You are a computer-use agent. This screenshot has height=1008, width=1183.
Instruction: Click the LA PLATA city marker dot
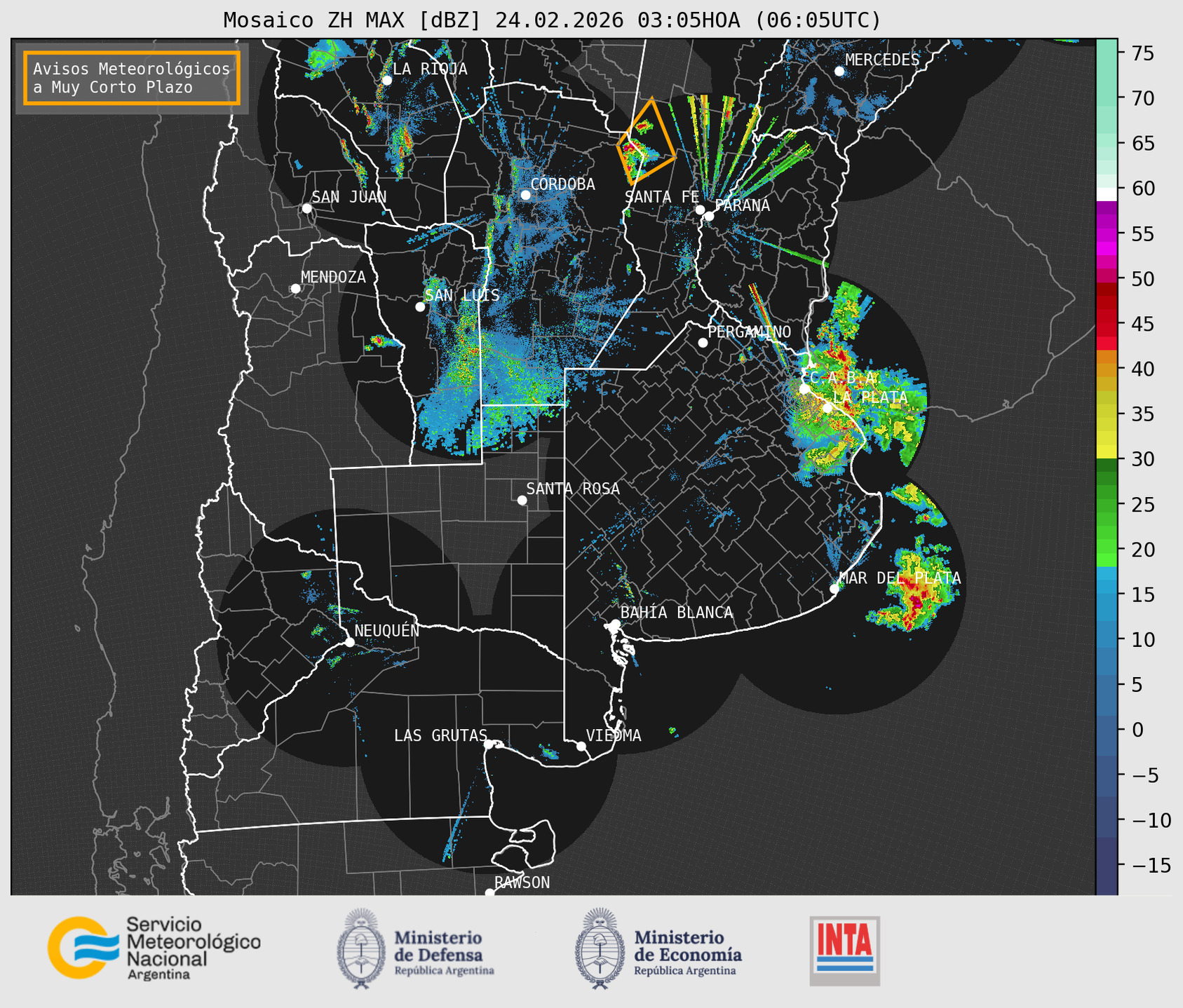click(827, 408)
